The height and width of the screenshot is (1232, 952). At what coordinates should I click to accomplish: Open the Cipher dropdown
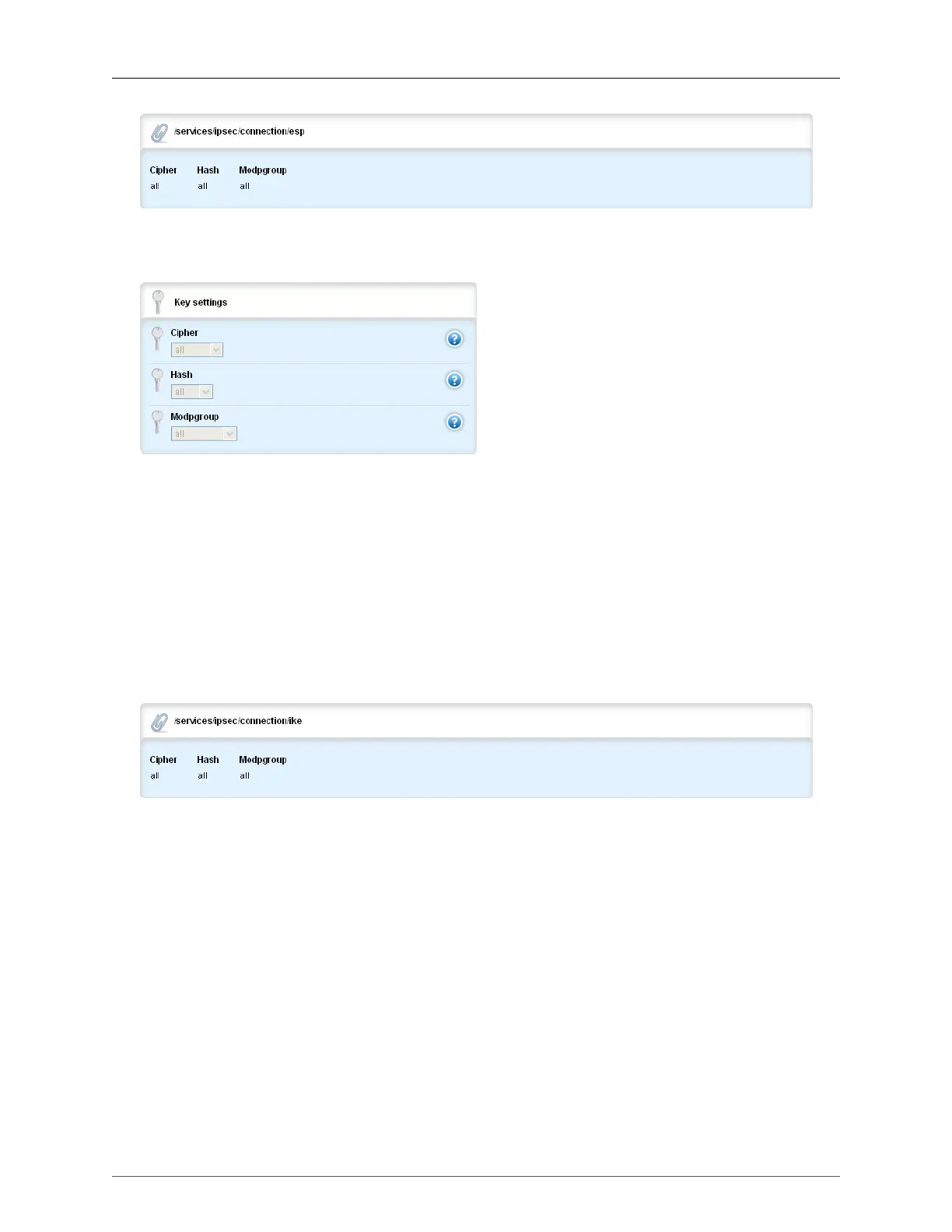(x=197, y=350)
